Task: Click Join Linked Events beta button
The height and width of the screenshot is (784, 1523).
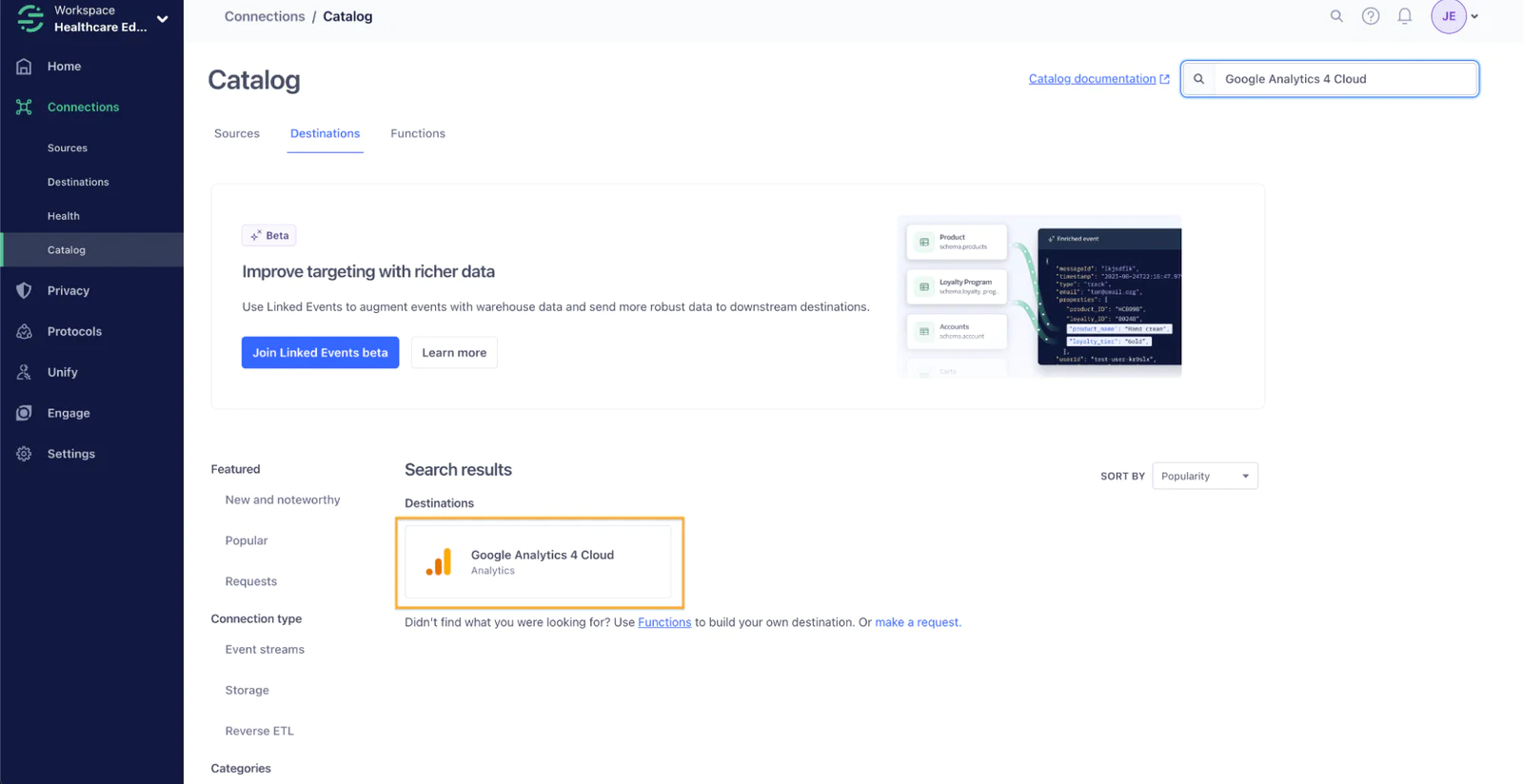Action: pyautogui.click(x=320, y=352)
